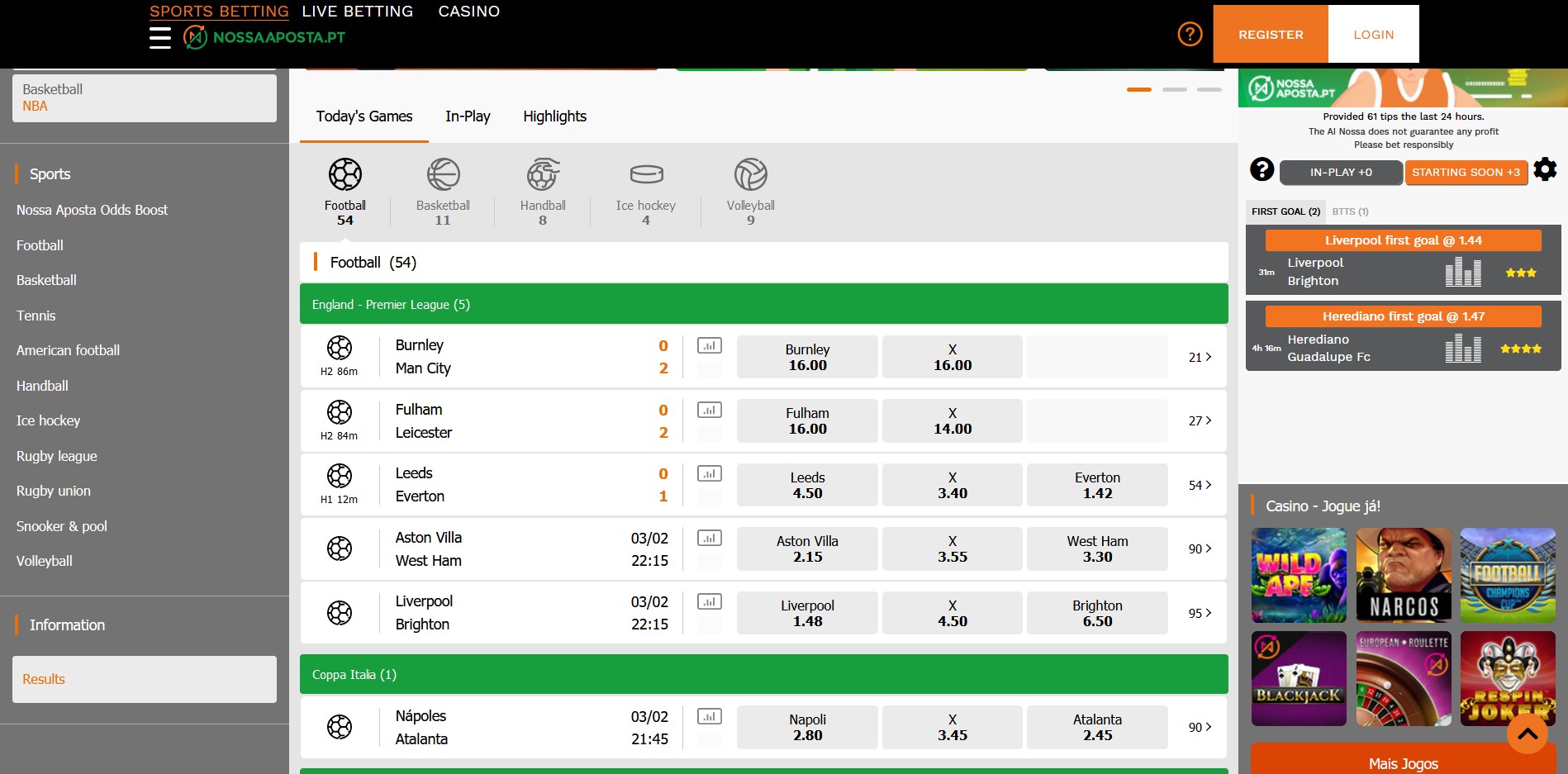Select the FIRST GOAL (2) tab
Image resolution: width=1568 pixels, height=774 pixels.
tap(1285, 211)
